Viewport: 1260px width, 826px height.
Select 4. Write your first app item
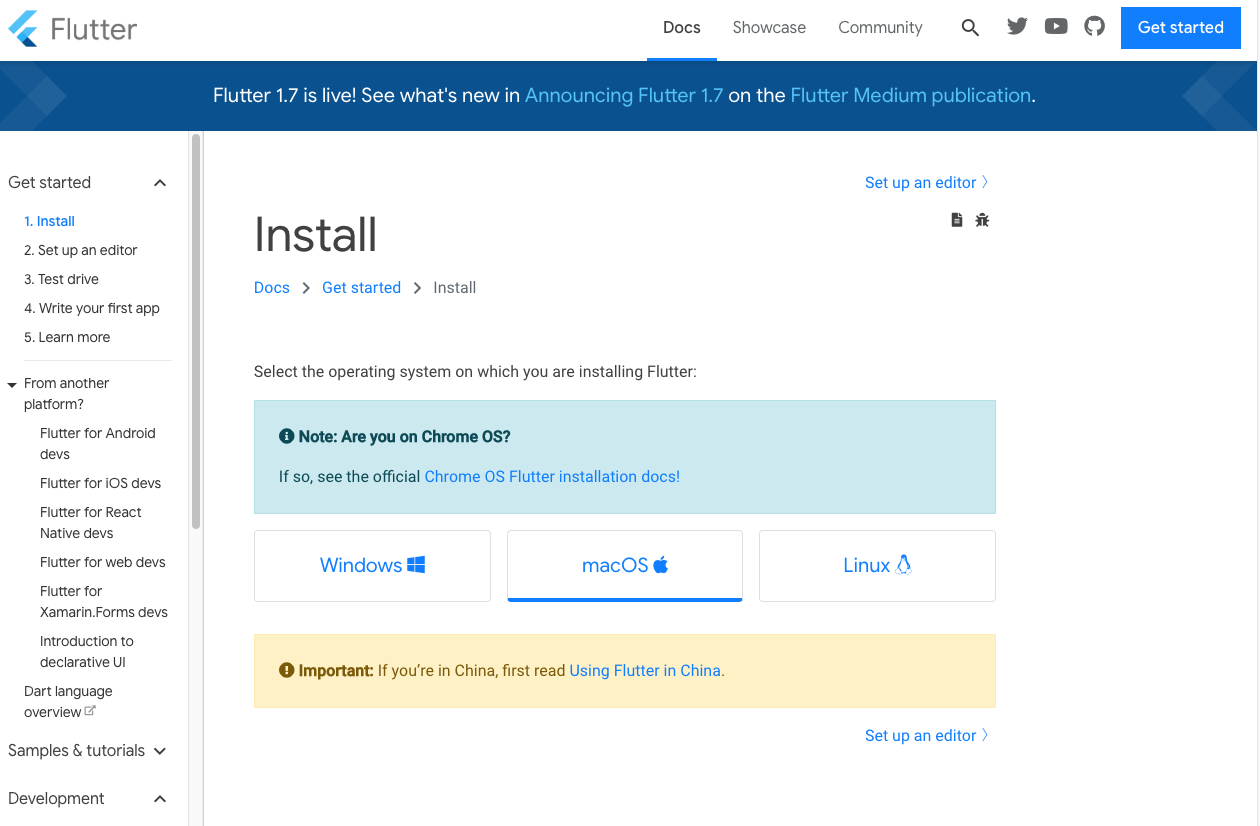[x=92, y=309]
